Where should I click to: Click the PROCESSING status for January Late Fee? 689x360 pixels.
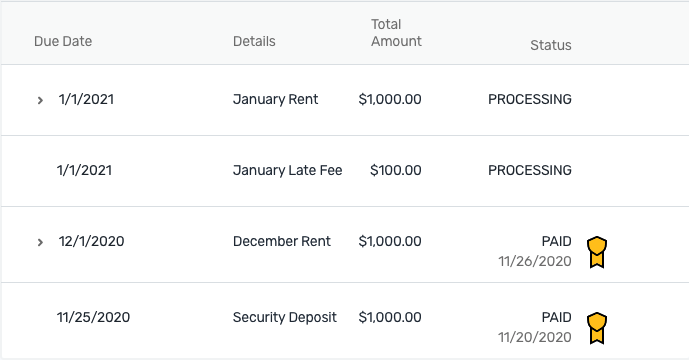529,170
